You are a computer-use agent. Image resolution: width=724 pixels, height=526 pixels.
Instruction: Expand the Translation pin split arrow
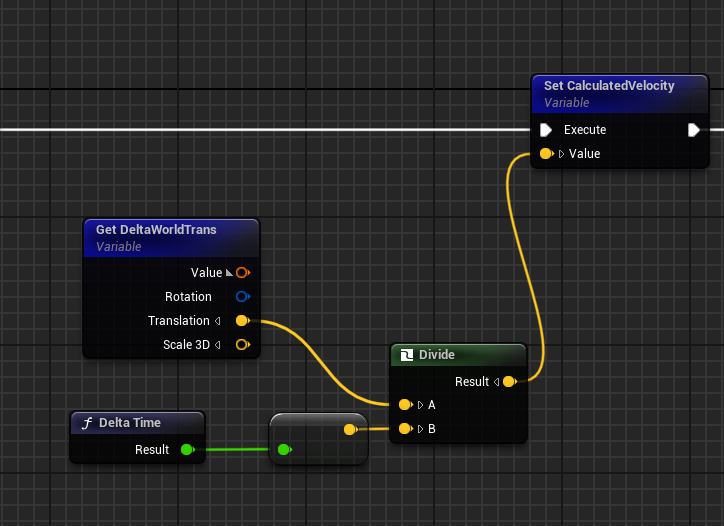(x=217, y=320)
